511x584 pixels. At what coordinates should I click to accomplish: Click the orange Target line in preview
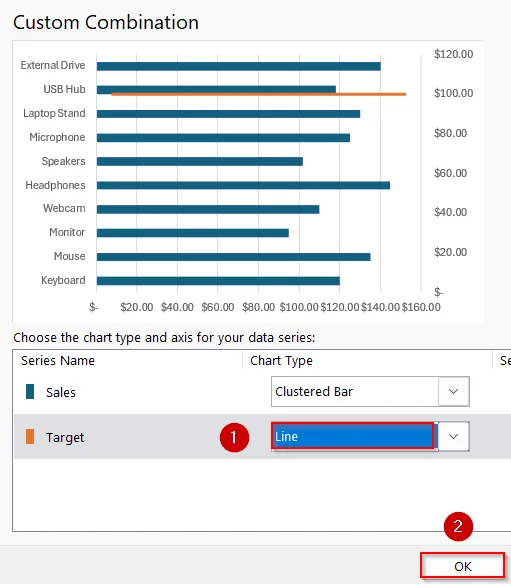click(x=258, y=94)
